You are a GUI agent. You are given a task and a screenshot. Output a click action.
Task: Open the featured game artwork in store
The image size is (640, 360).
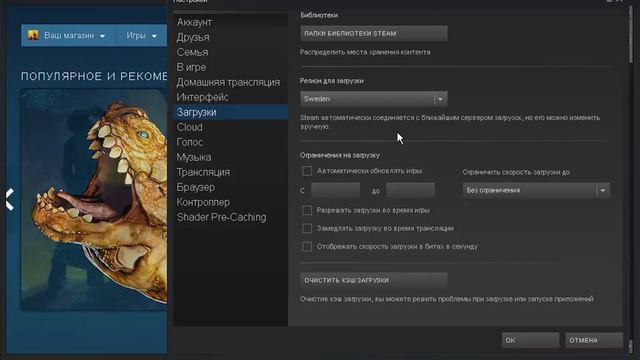(x=94, y=200)
